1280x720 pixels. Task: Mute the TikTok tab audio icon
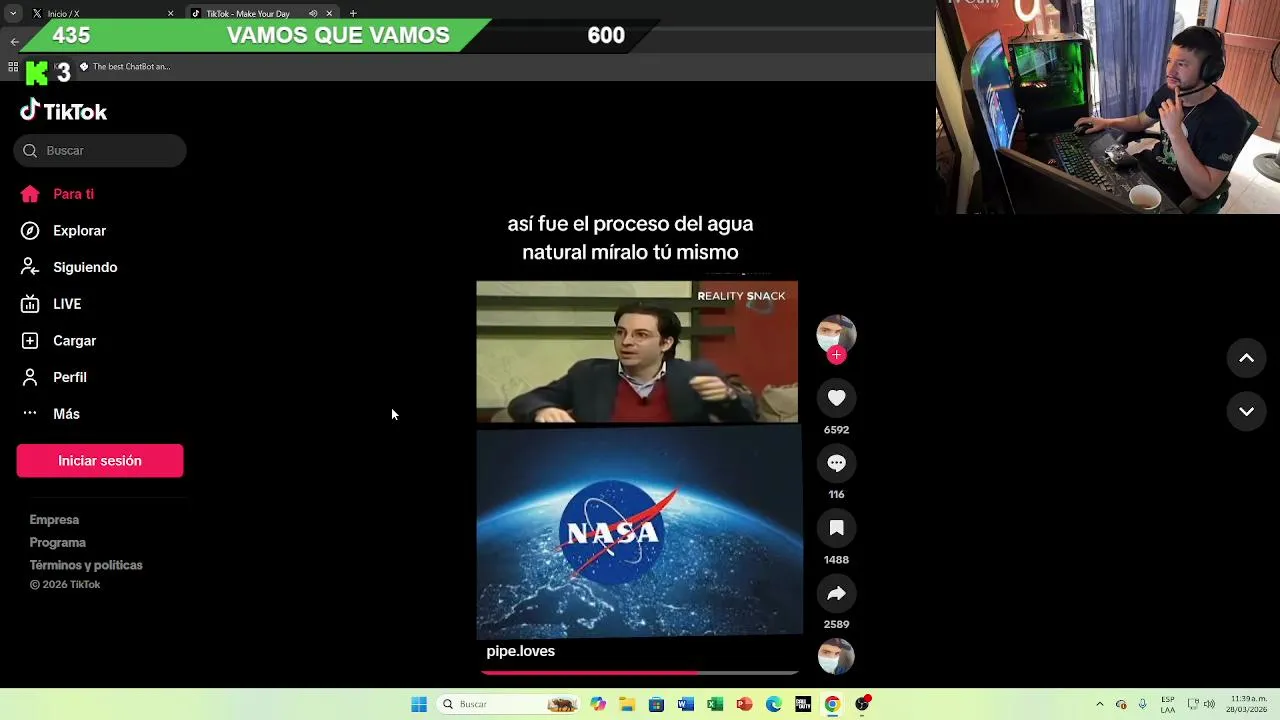click(x=313, y=13)
